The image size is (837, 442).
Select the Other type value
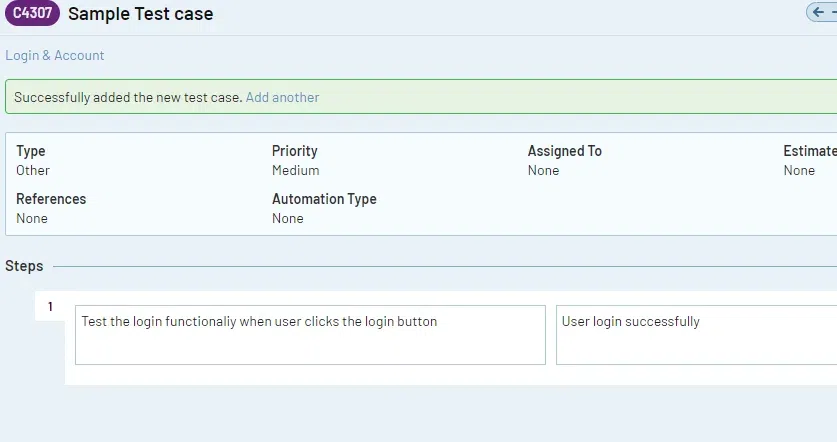click(33, 170)
